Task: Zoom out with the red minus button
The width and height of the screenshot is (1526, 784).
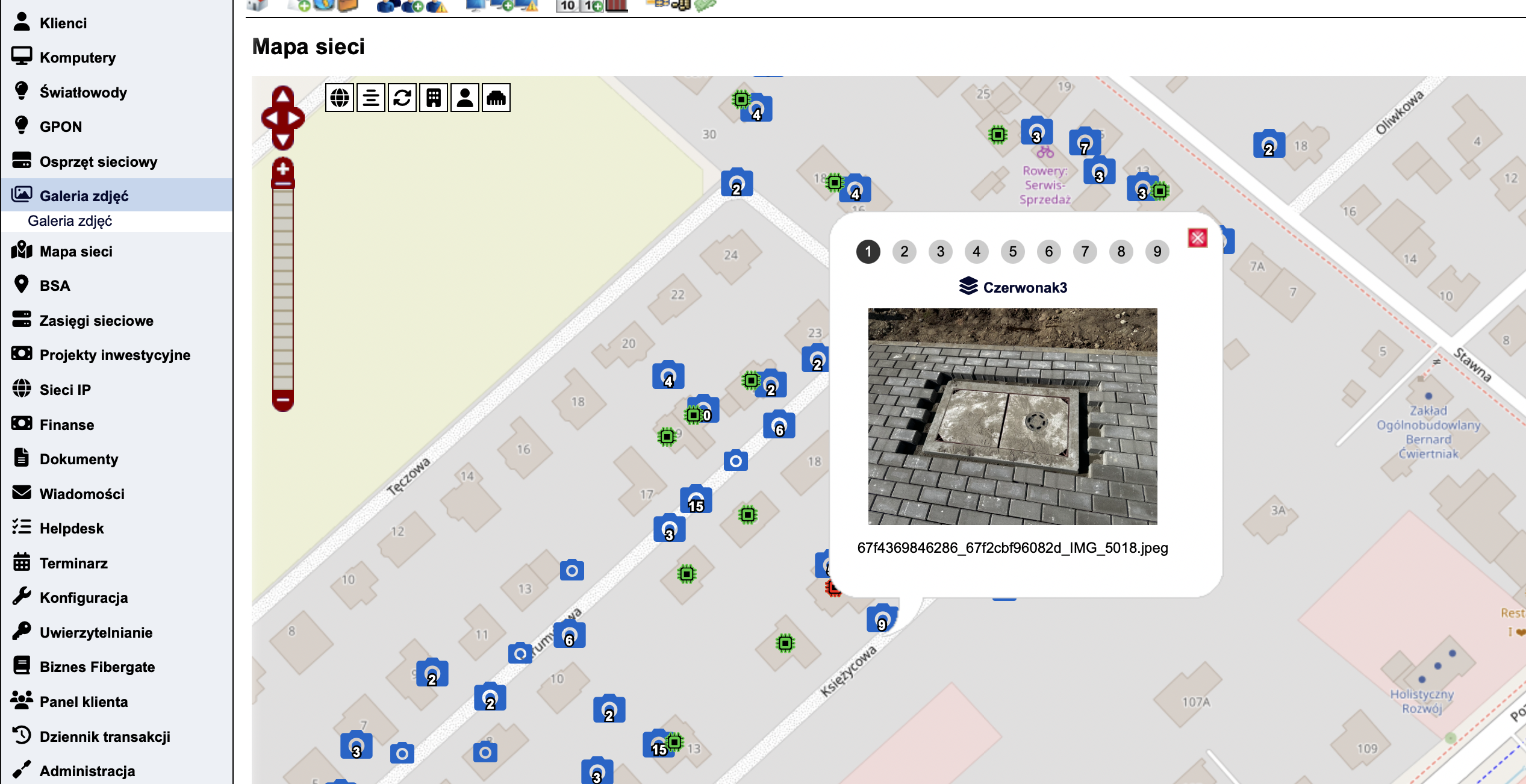Action: point(282,400)
